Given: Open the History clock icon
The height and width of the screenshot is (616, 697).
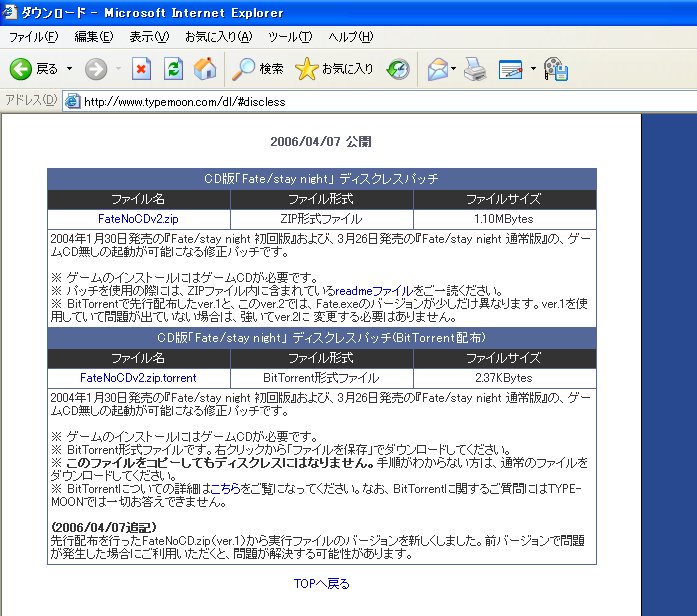Looking at the screenshot, I should pos(398,69).
